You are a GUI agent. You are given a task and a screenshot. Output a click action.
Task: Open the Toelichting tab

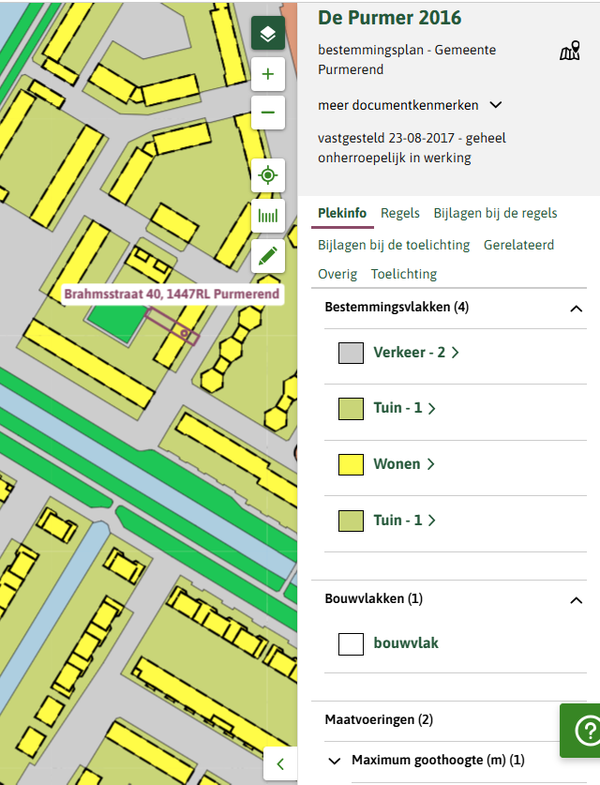click(x=403, y=274)
